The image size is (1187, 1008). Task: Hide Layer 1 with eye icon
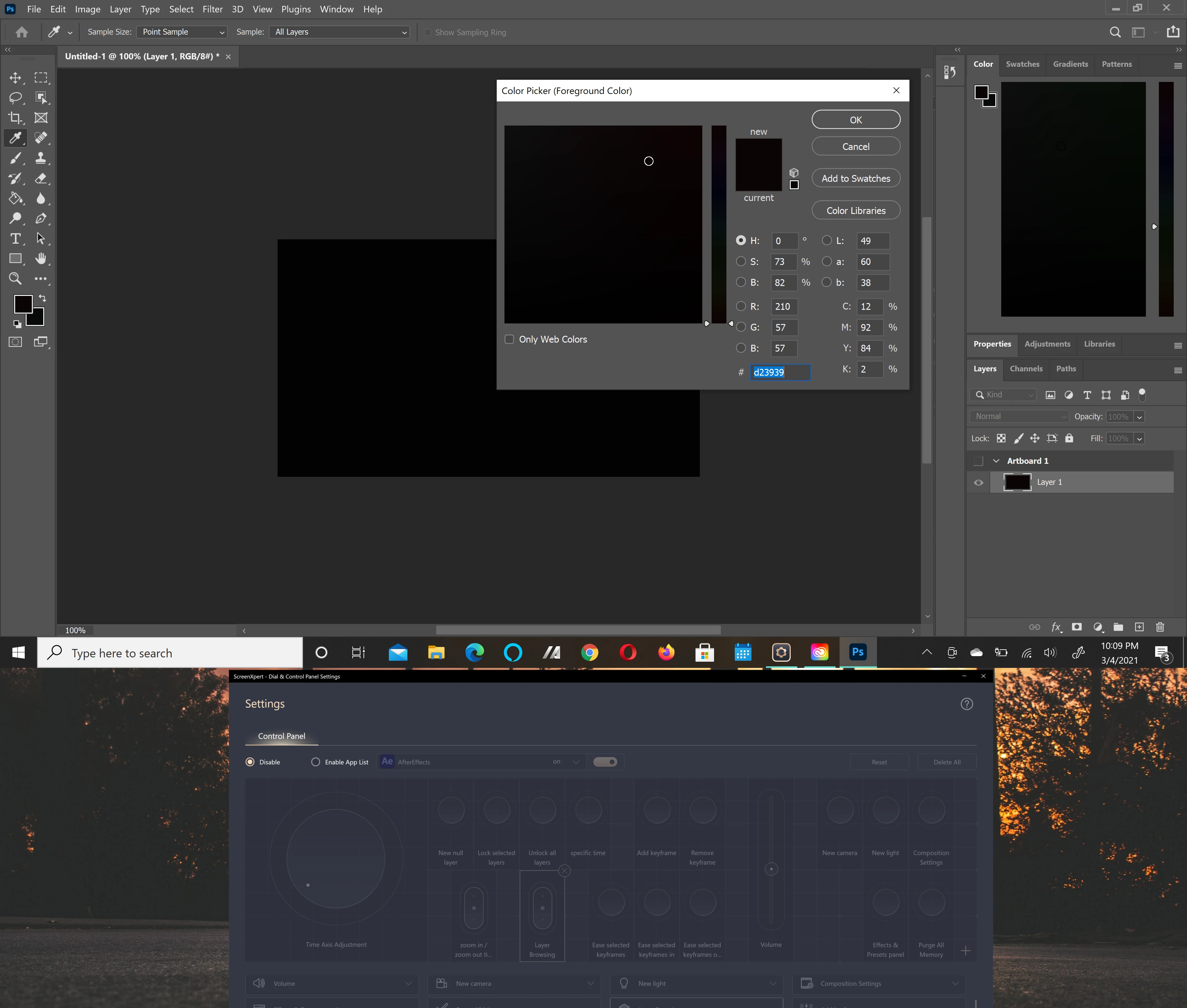pyautogui.click(x=979, y=482)
